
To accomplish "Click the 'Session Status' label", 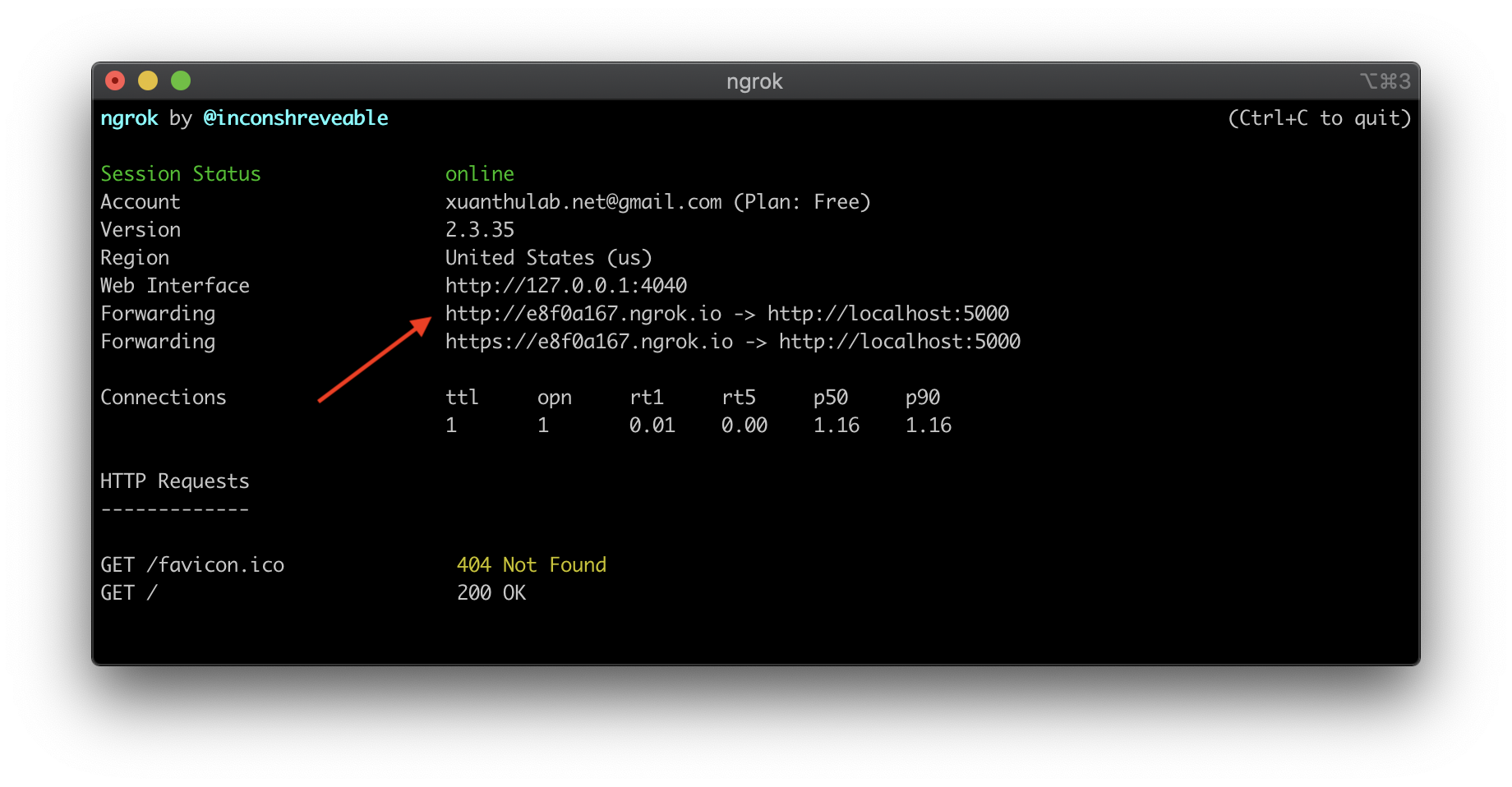I will tap(181, 174).
